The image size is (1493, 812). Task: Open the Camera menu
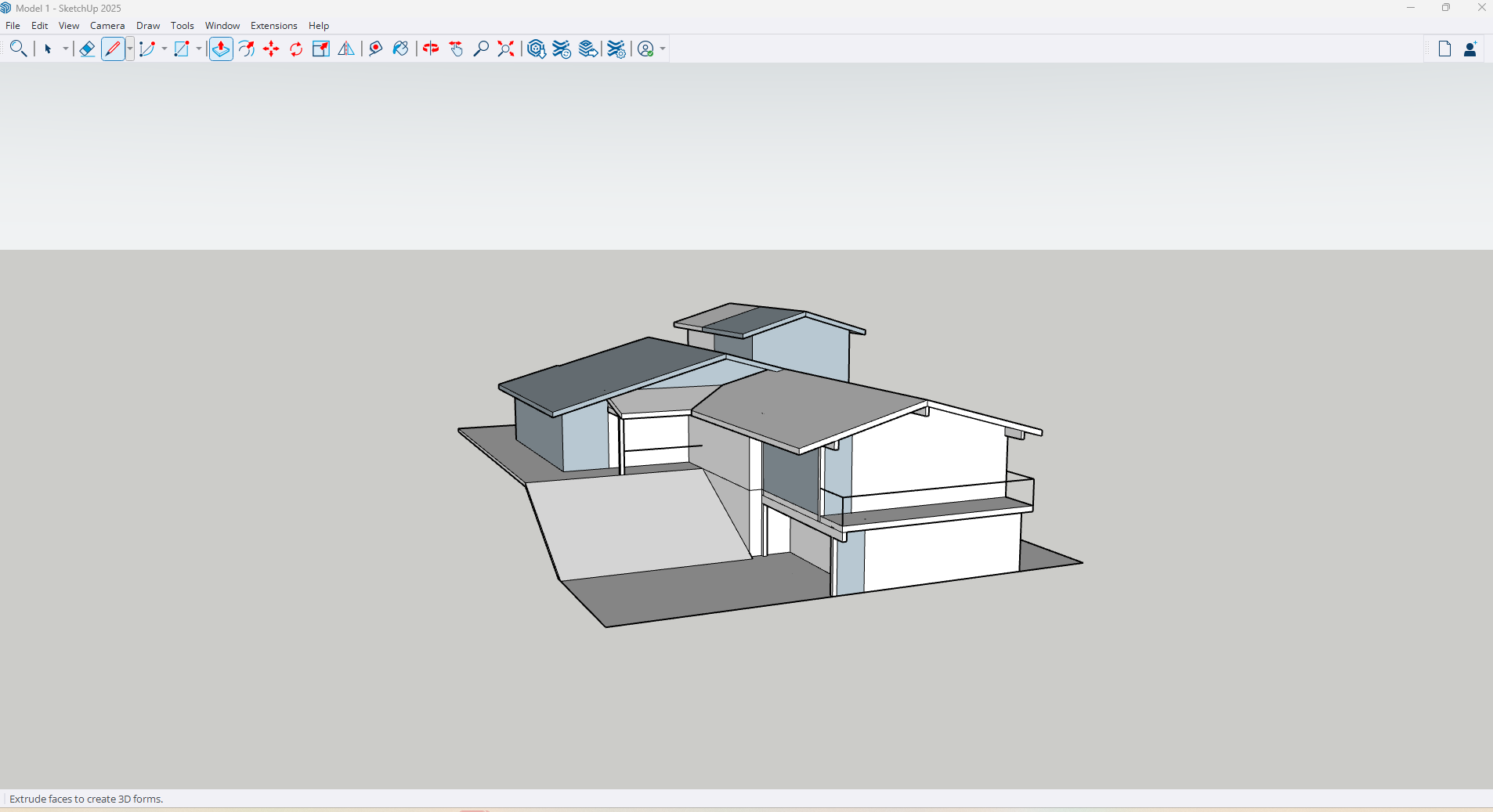(107, 26)
